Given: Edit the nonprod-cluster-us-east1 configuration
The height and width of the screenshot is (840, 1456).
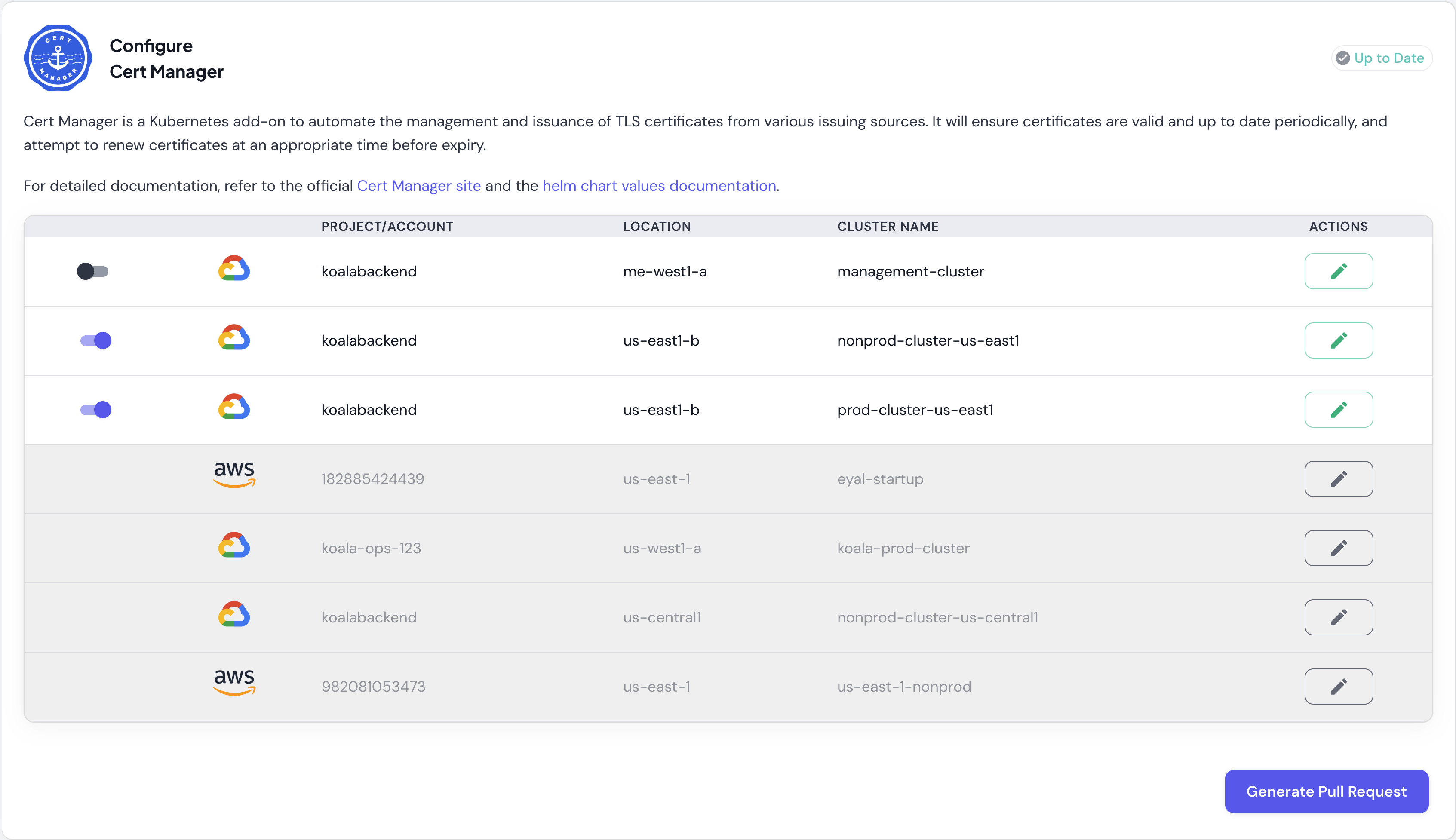Looking at the screenshot, I should click(1338, 340).
